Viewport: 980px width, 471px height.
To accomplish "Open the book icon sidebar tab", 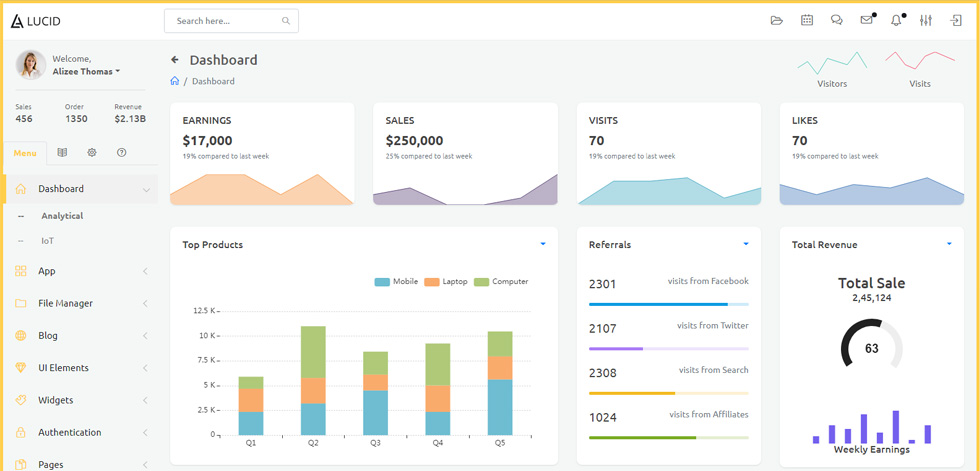I will point(62,152).
